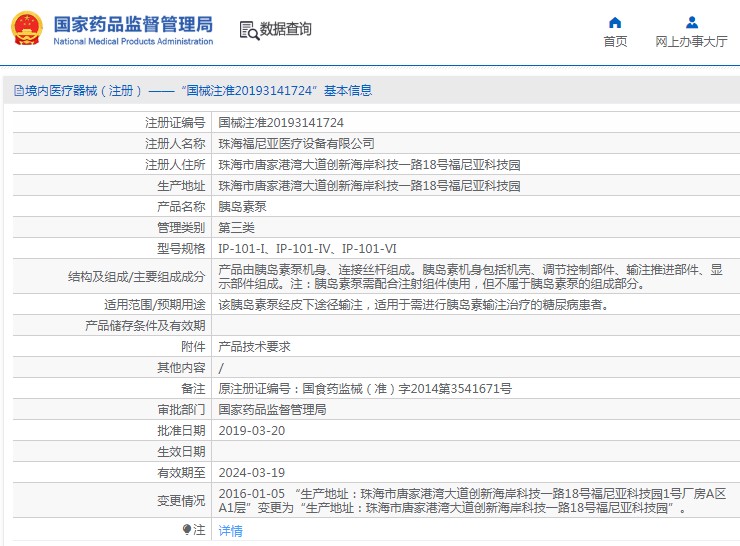Click the 审批部门 approval department value

tap(272, 410)
